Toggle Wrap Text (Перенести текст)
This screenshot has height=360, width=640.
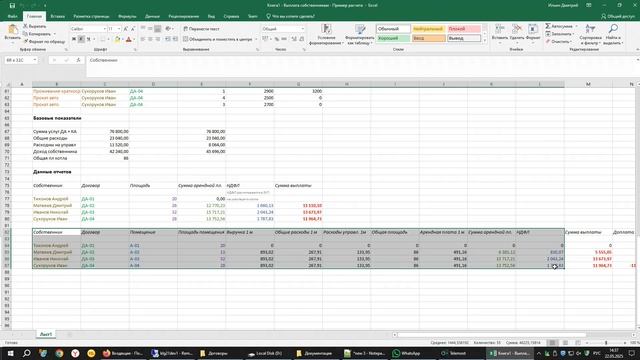[201, 29]
